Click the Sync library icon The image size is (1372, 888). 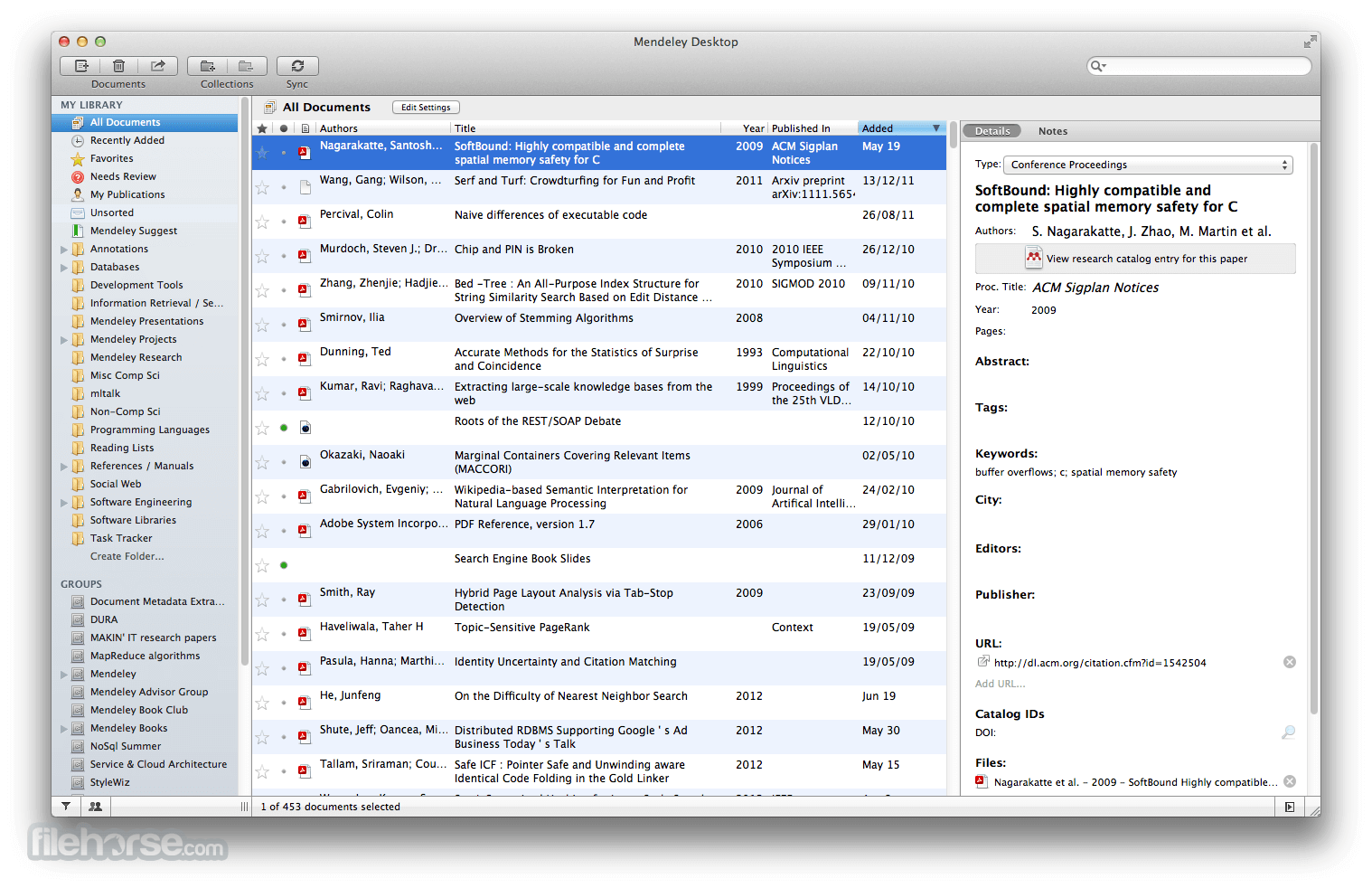click(x=297, y=66)
